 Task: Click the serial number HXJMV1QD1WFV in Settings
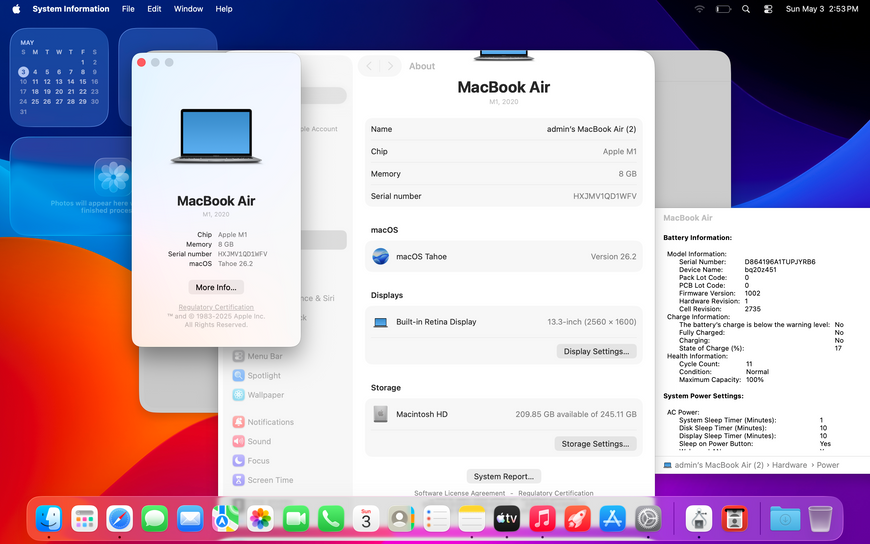[x=605, y=196]
